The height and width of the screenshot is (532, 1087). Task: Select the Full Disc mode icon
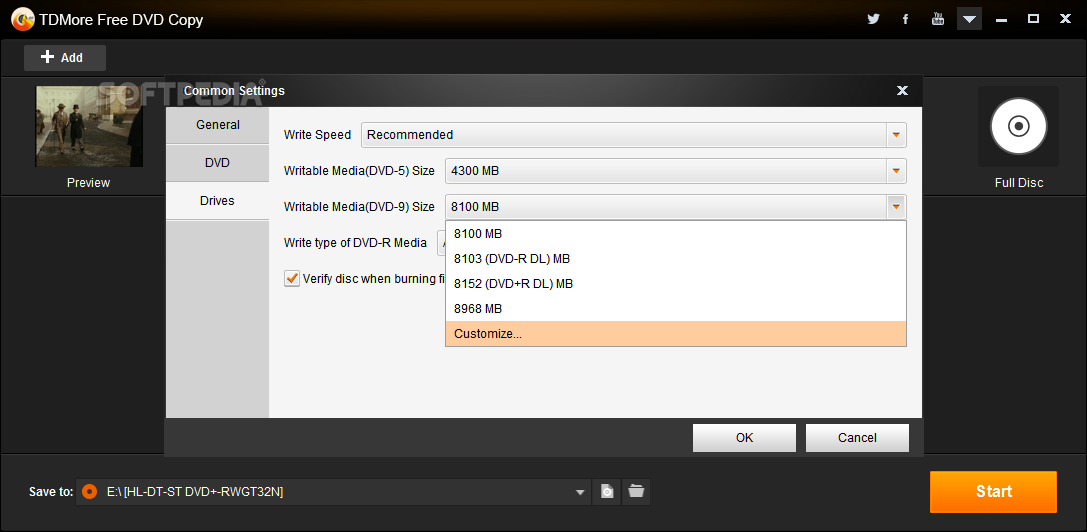1018,126
